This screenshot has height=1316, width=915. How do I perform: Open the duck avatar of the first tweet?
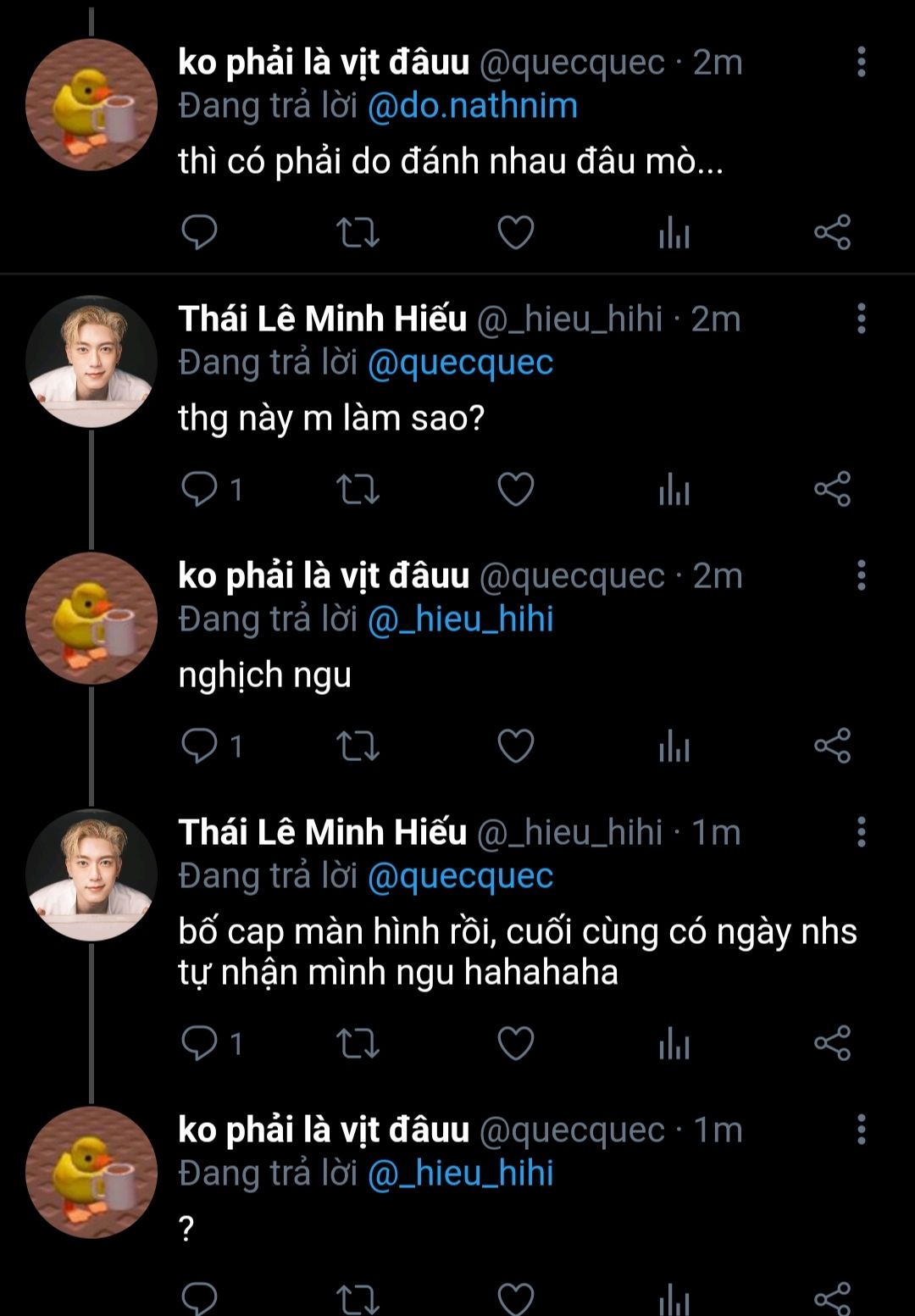(x=91, y=104)
